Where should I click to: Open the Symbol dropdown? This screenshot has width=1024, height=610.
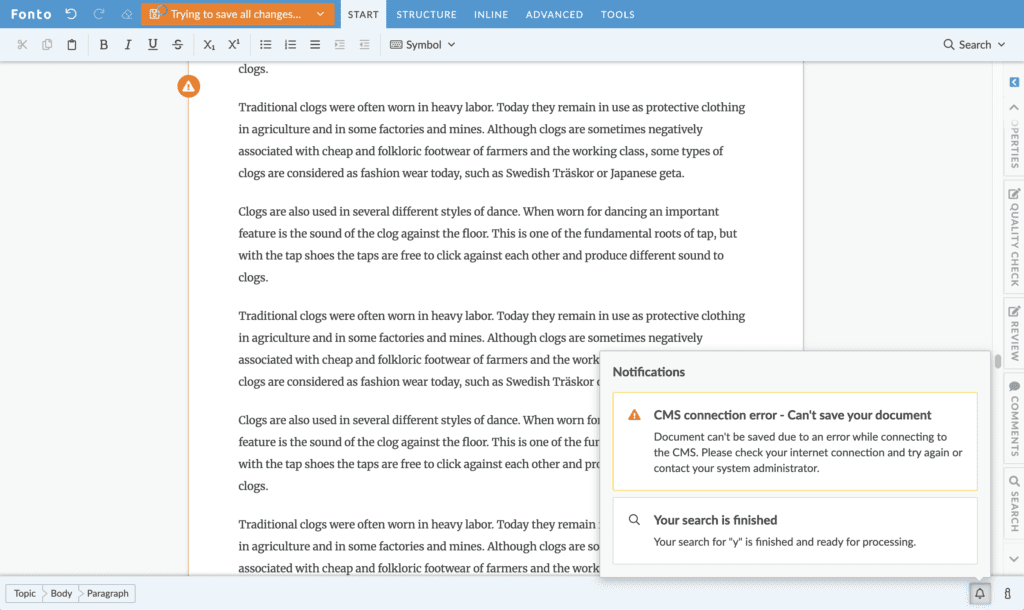coord(423,44)
